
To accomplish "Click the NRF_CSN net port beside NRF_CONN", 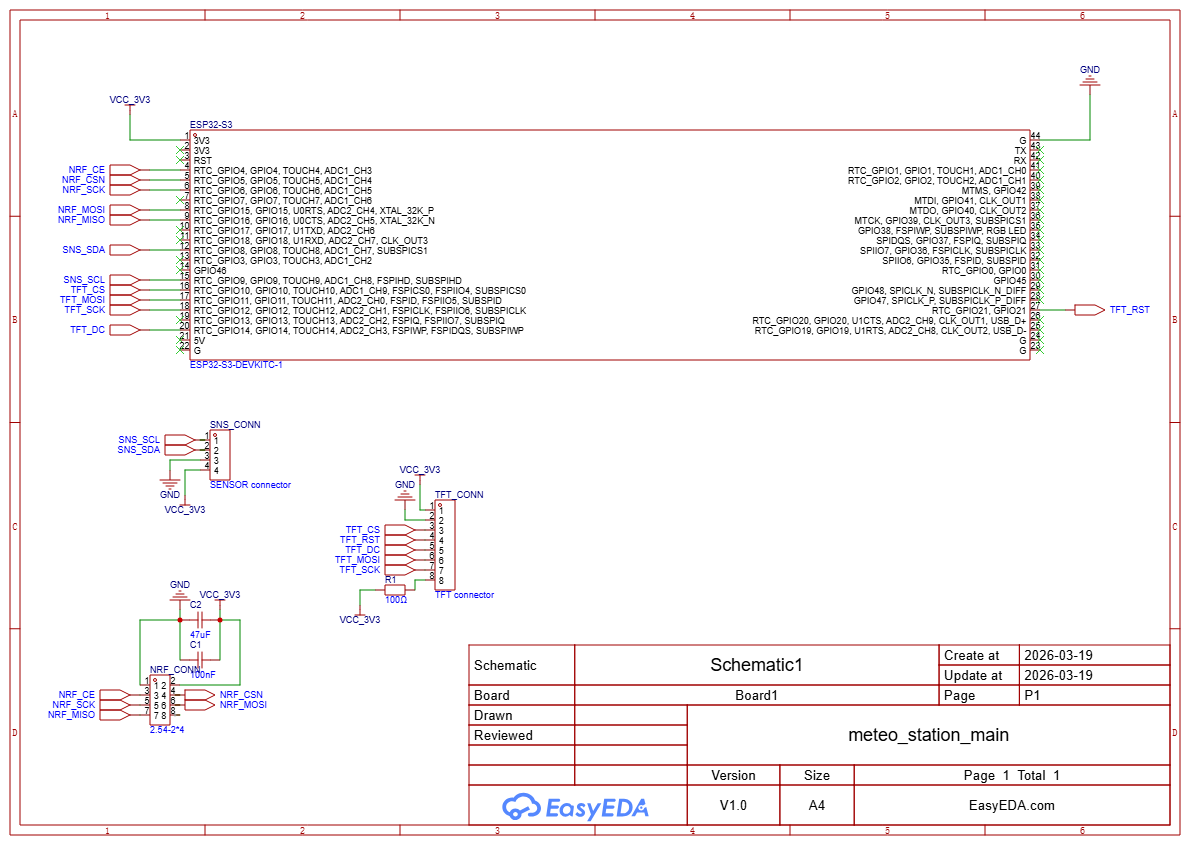I will (200, 694).
